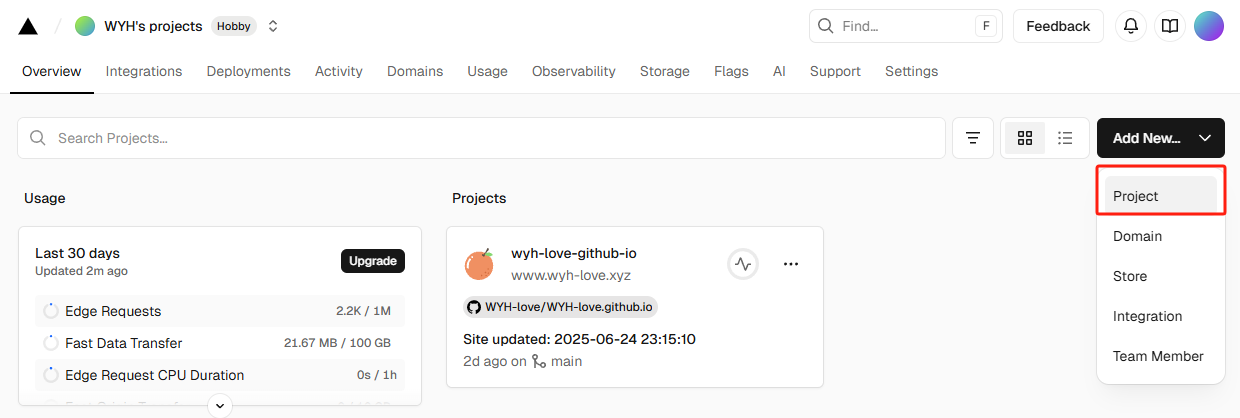The image size is (1240, 418).
Task: Focus the Search Projects field
Action: coord(480,138)
